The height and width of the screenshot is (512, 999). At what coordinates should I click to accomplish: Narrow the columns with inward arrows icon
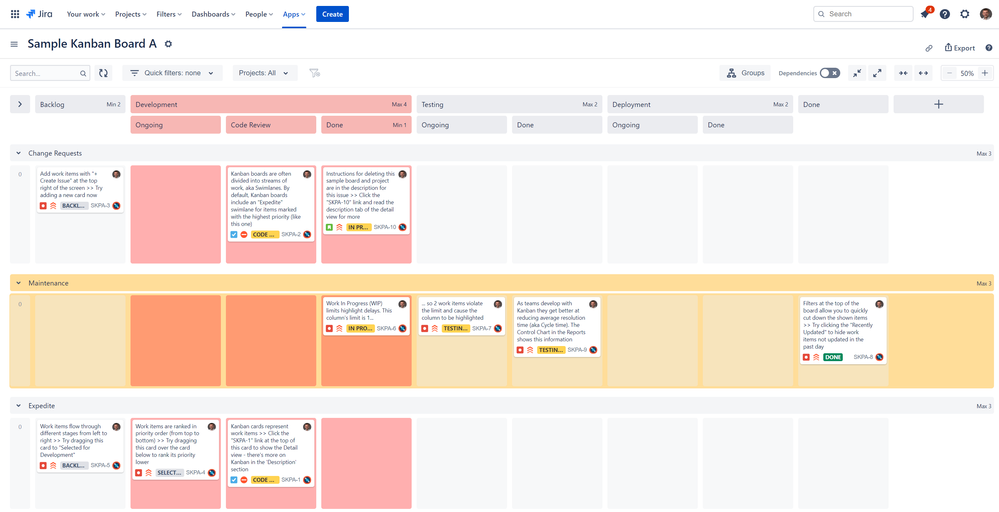pos(903,73)
